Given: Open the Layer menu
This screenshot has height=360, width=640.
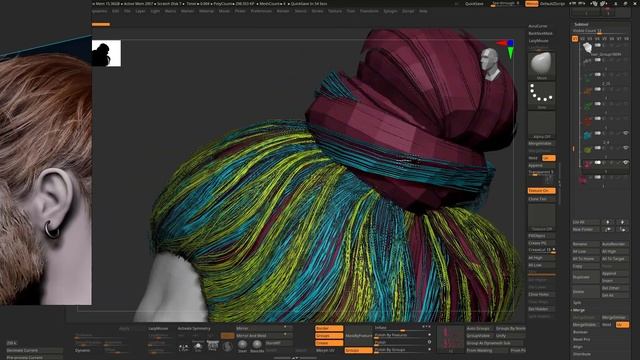Looking at the screenshot, I should coord(140,11).
